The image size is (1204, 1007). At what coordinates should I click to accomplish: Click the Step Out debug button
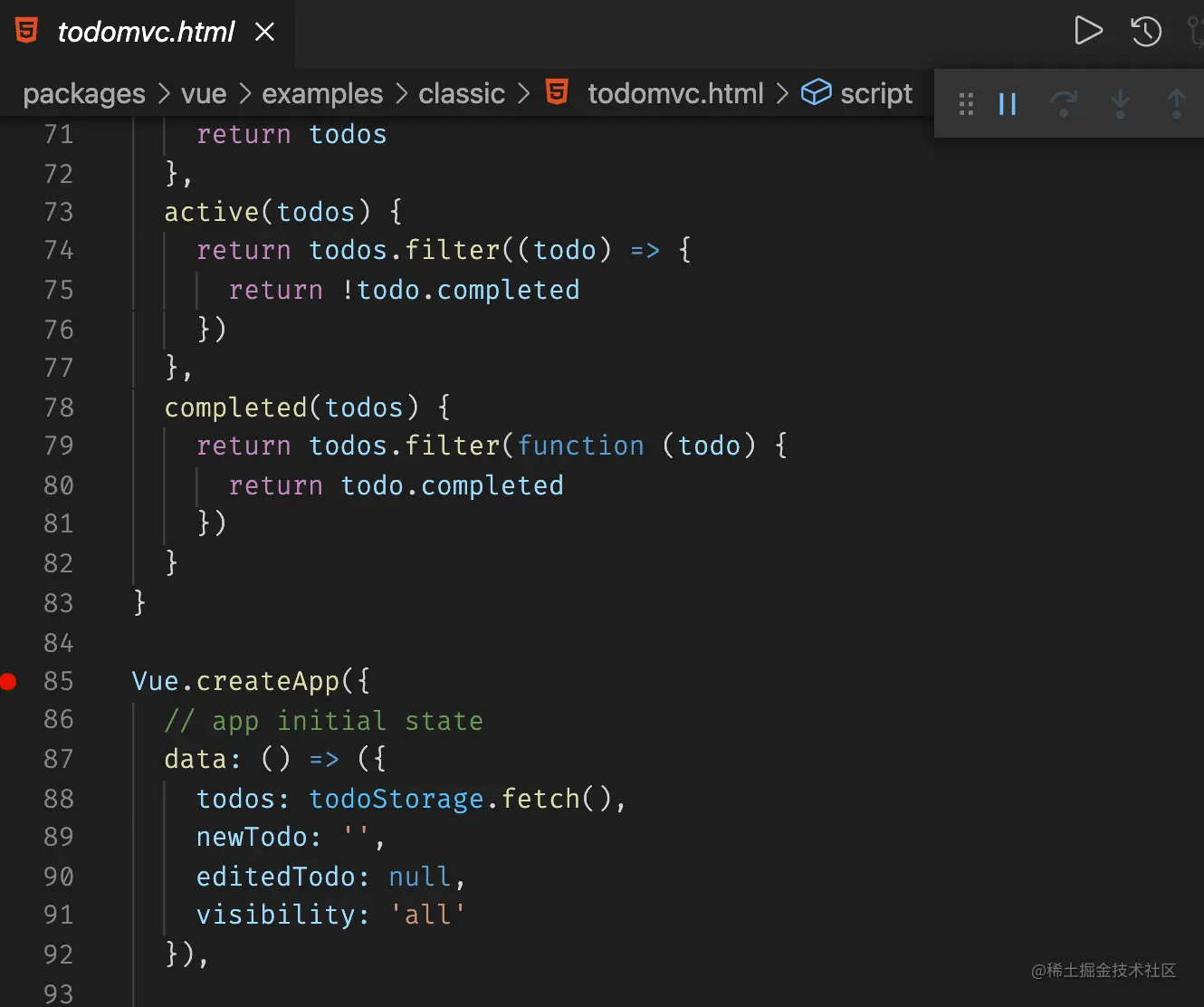click(x=1176, y=103)
